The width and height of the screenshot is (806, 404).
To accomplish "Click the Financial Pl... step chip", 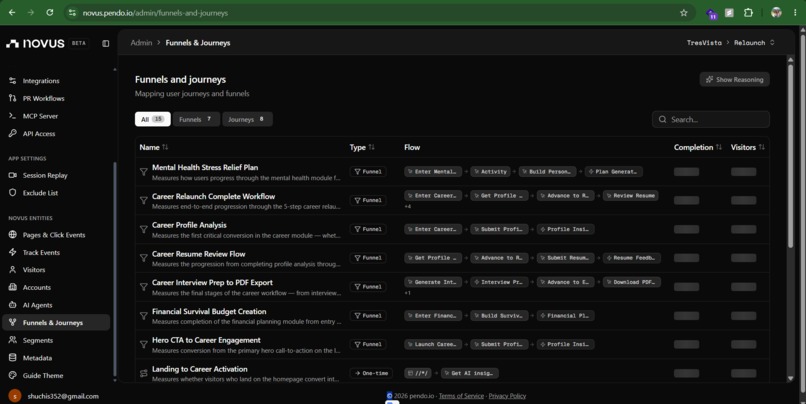I will click(x=565, y=316).
